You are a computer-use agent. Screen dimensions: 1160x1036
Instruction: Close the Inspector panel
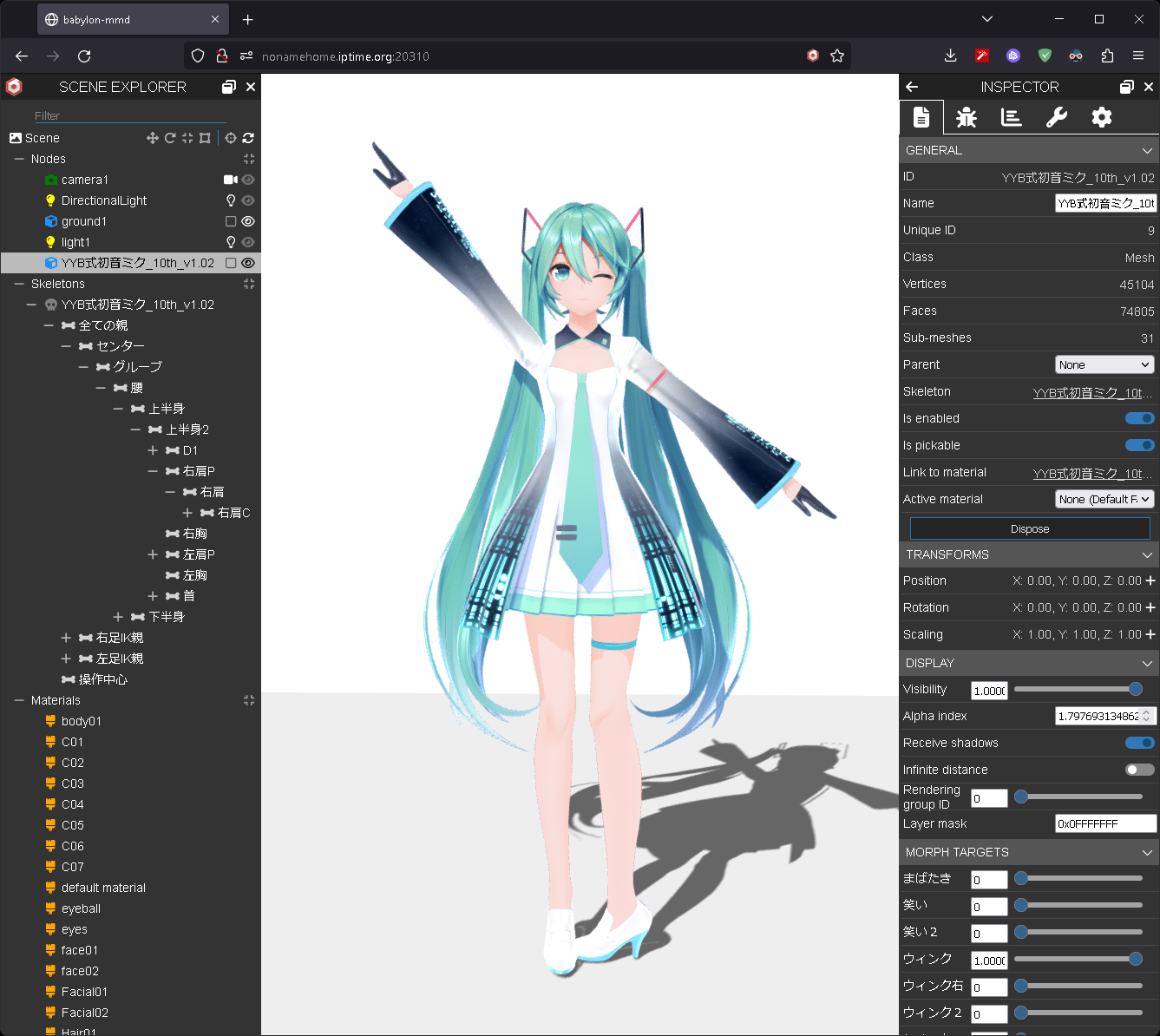tap(1149, 87)
